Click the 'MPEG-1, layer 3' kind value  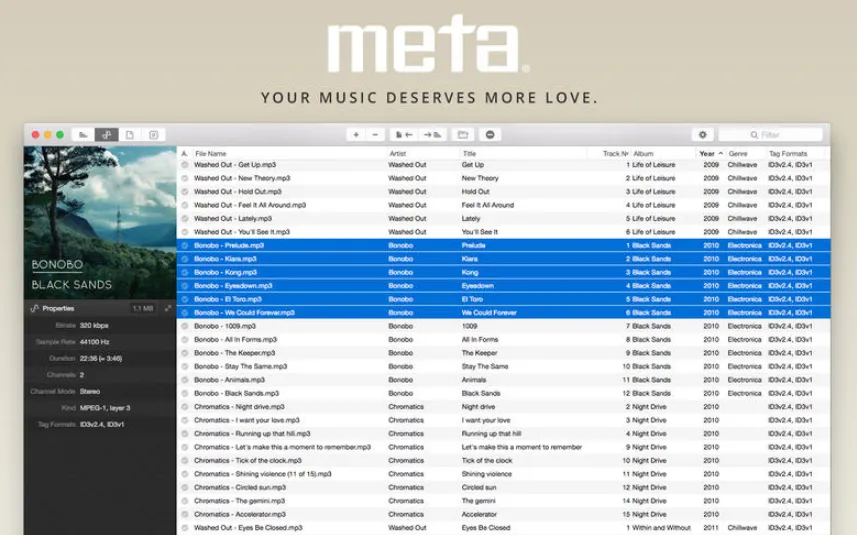105,408
